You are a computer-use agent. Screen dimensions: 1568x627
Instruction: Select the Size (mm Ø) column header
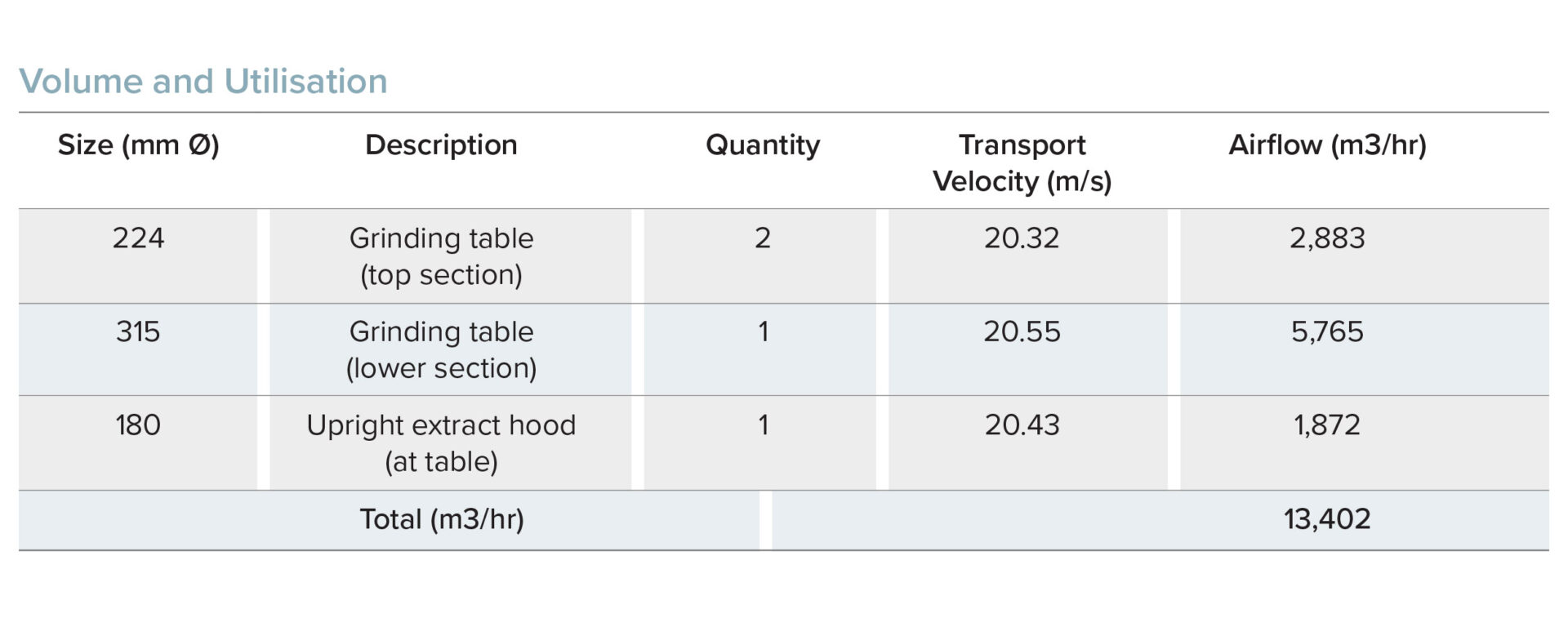pyautogui.click(x=138, y=145)
